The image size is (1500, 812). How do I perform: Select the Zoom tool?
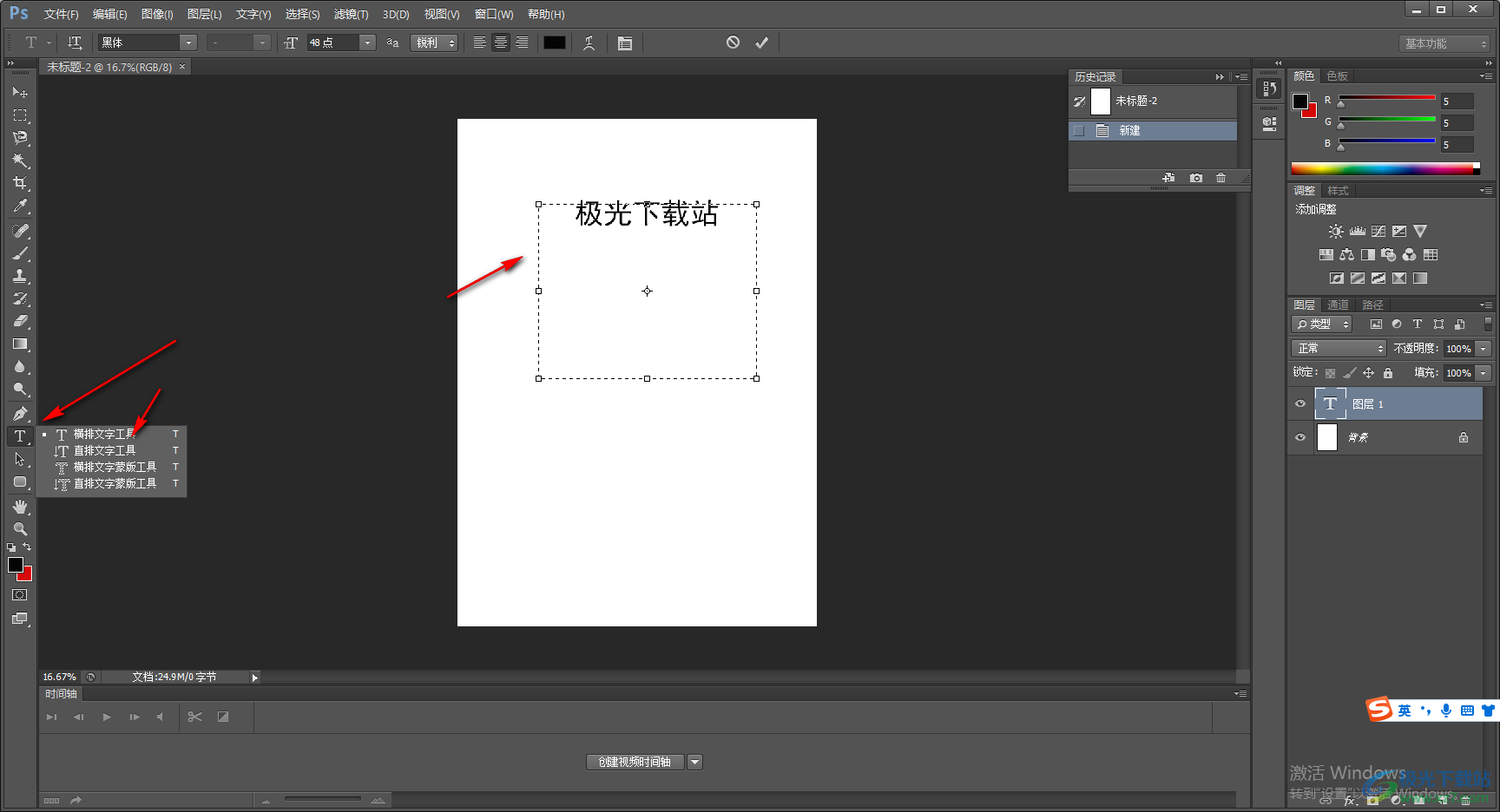[20, 529]
